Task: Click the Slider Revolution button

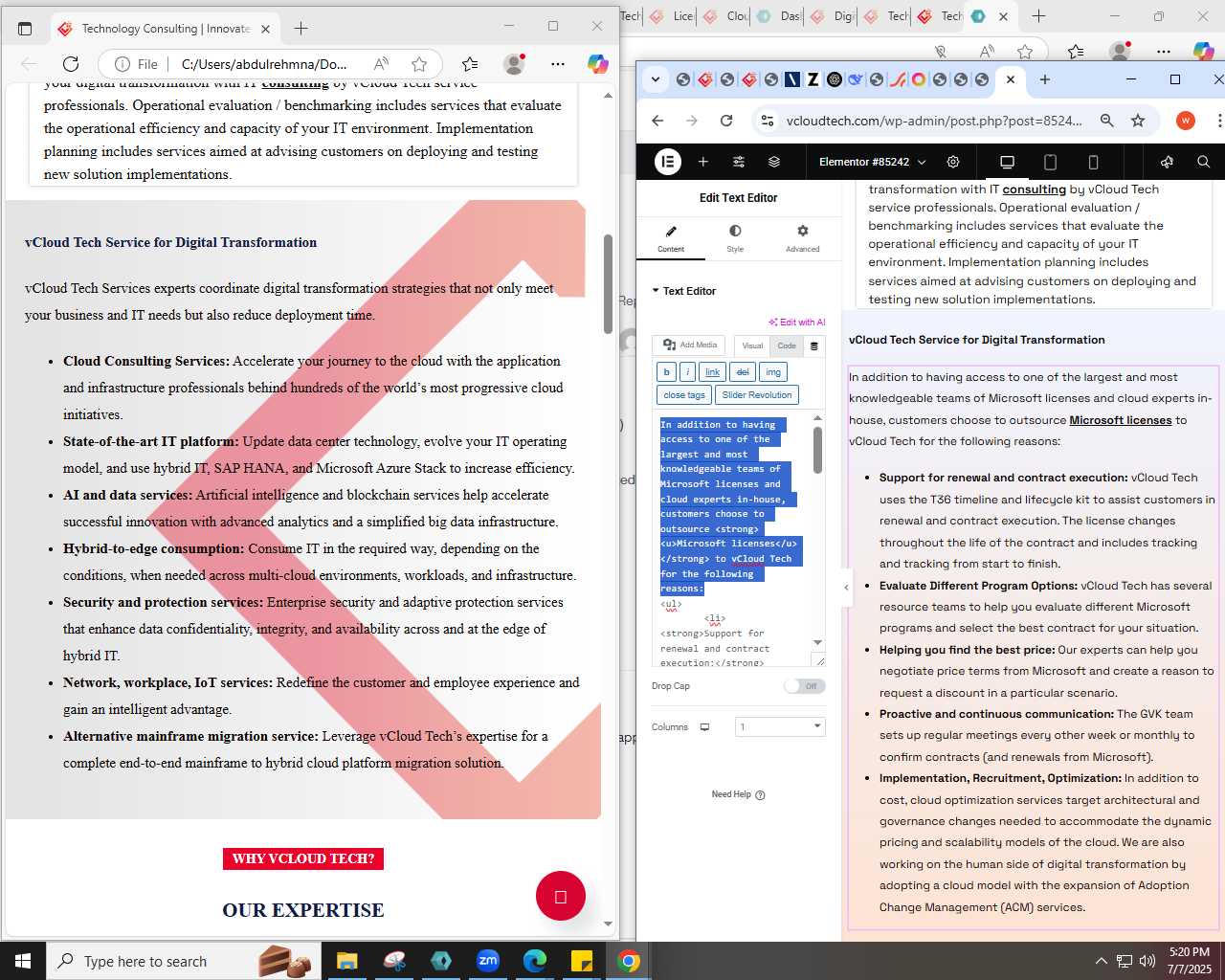Action: pos(757,395)
